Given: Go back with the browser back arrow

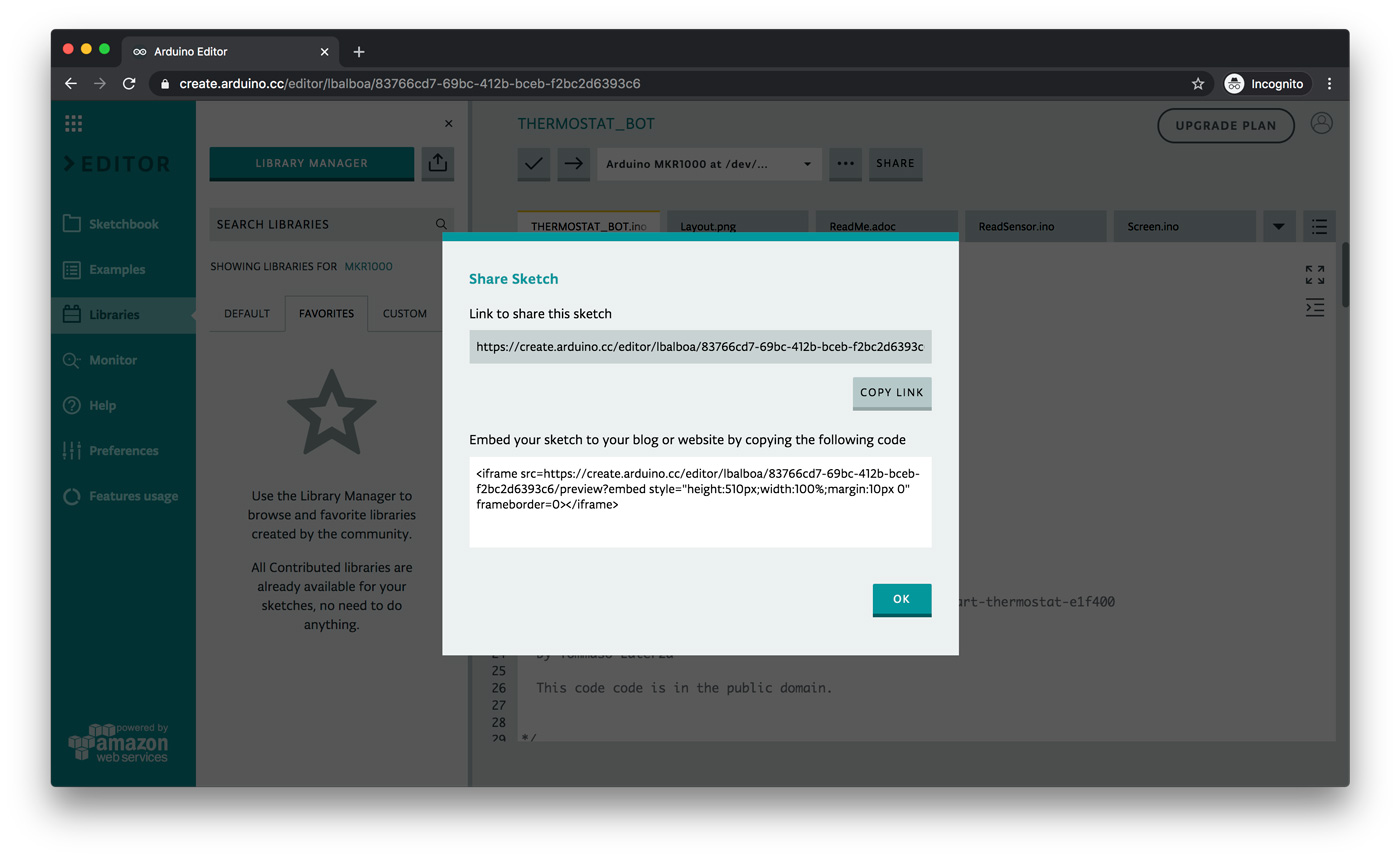Looking at the screenshot, I should [x=71, y=84].
